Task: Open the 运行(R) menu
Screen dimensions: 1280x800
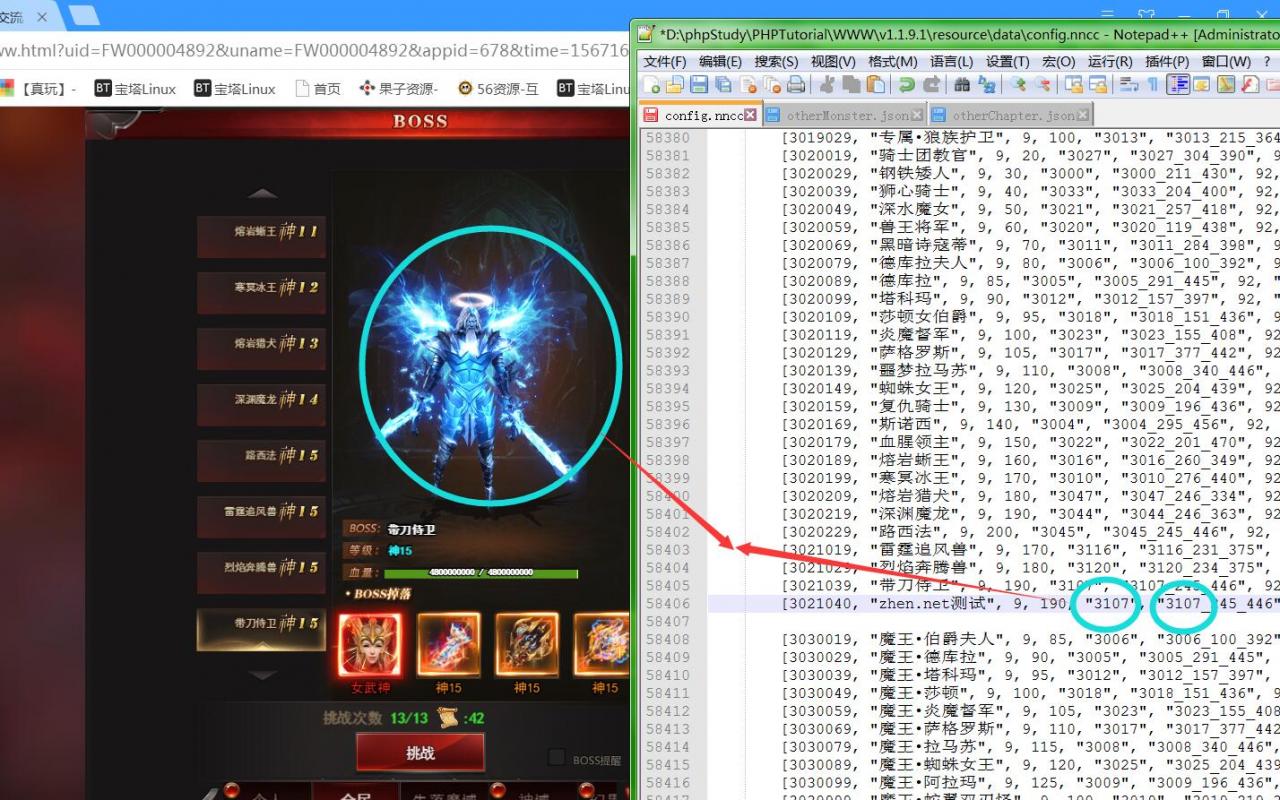Action: [x=1110, y=61]
